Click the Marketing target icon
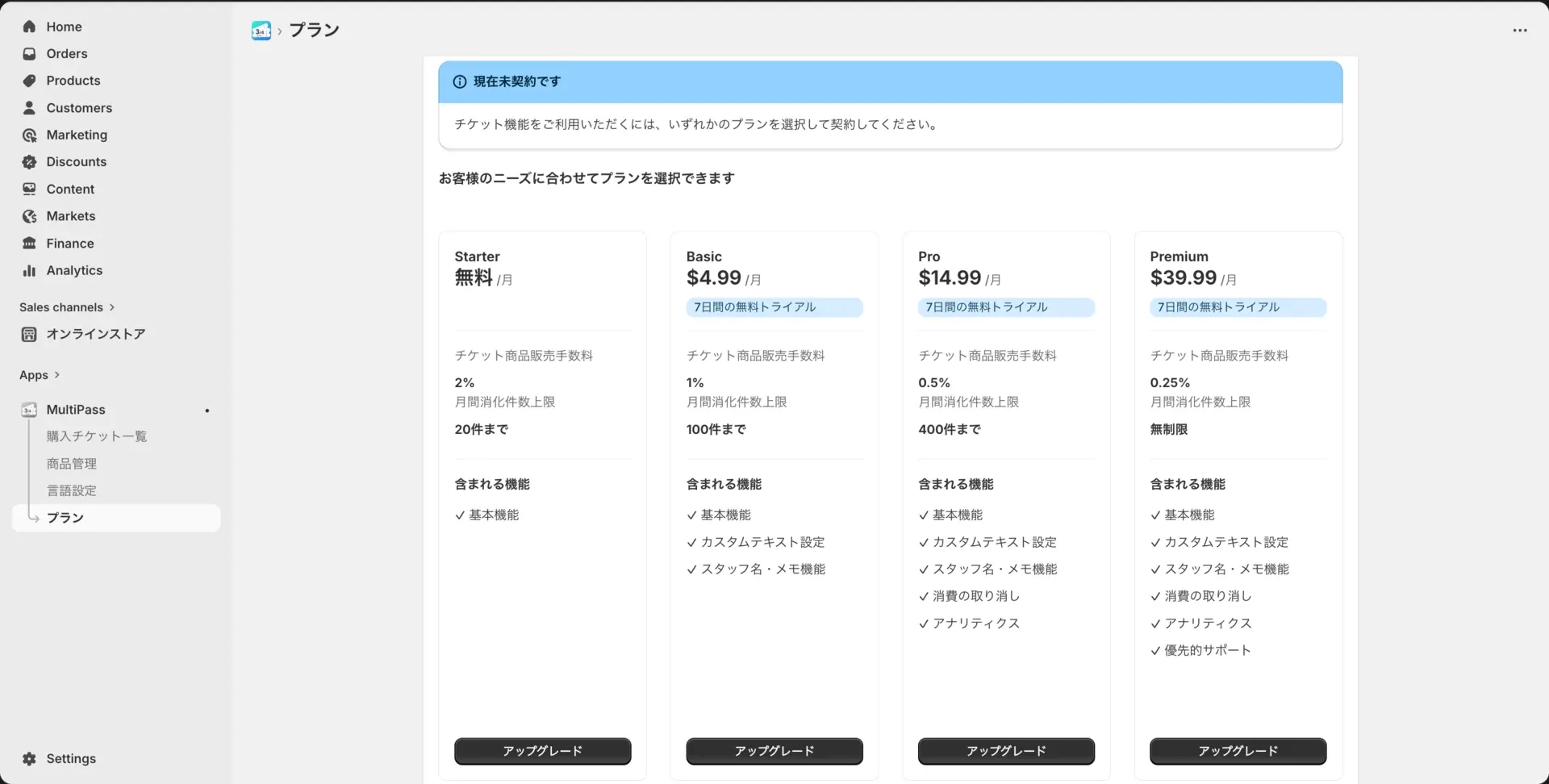1549x784 pixels. 29,135
